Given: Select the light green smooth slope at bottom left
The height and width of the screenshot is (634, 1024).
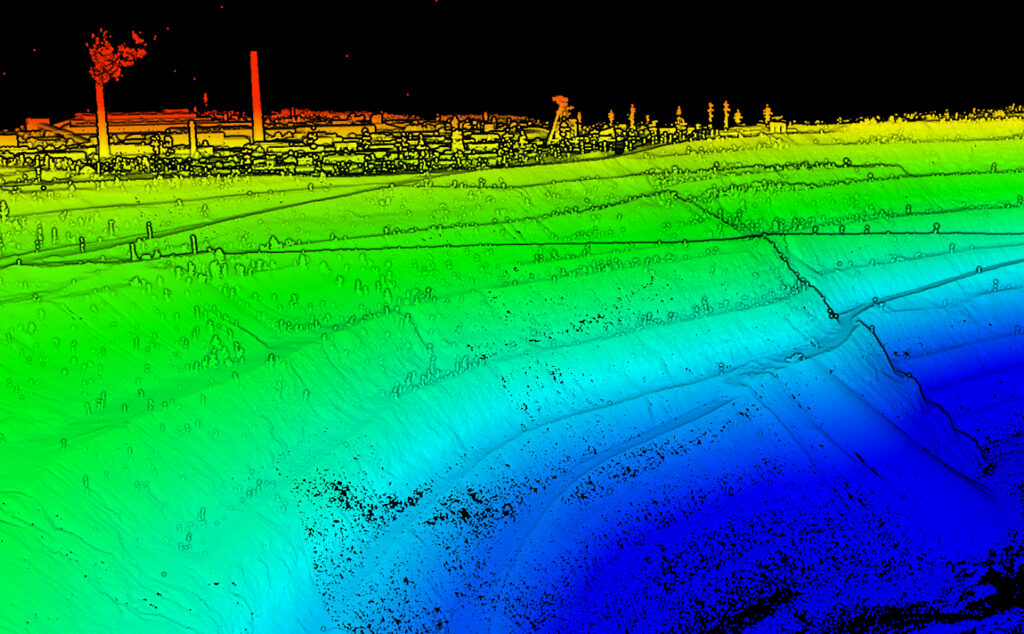Looking at the screenshot, I should (x=120, y=560).
